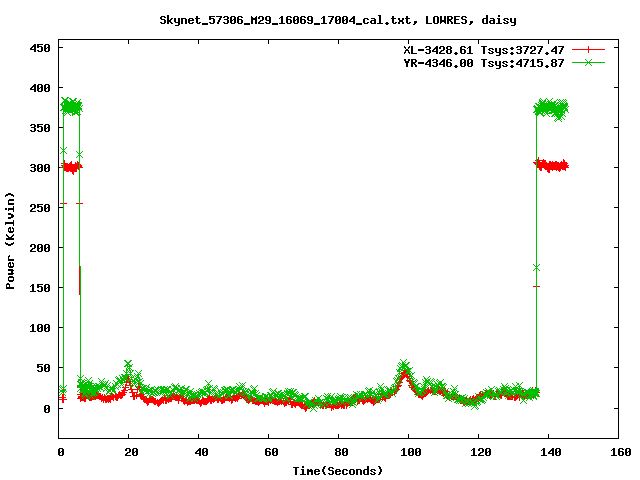Click the Time(Seconds) x-axis label
Image resolution: width=640 pixels, height=480 pixels.
[x=338, y=471]
